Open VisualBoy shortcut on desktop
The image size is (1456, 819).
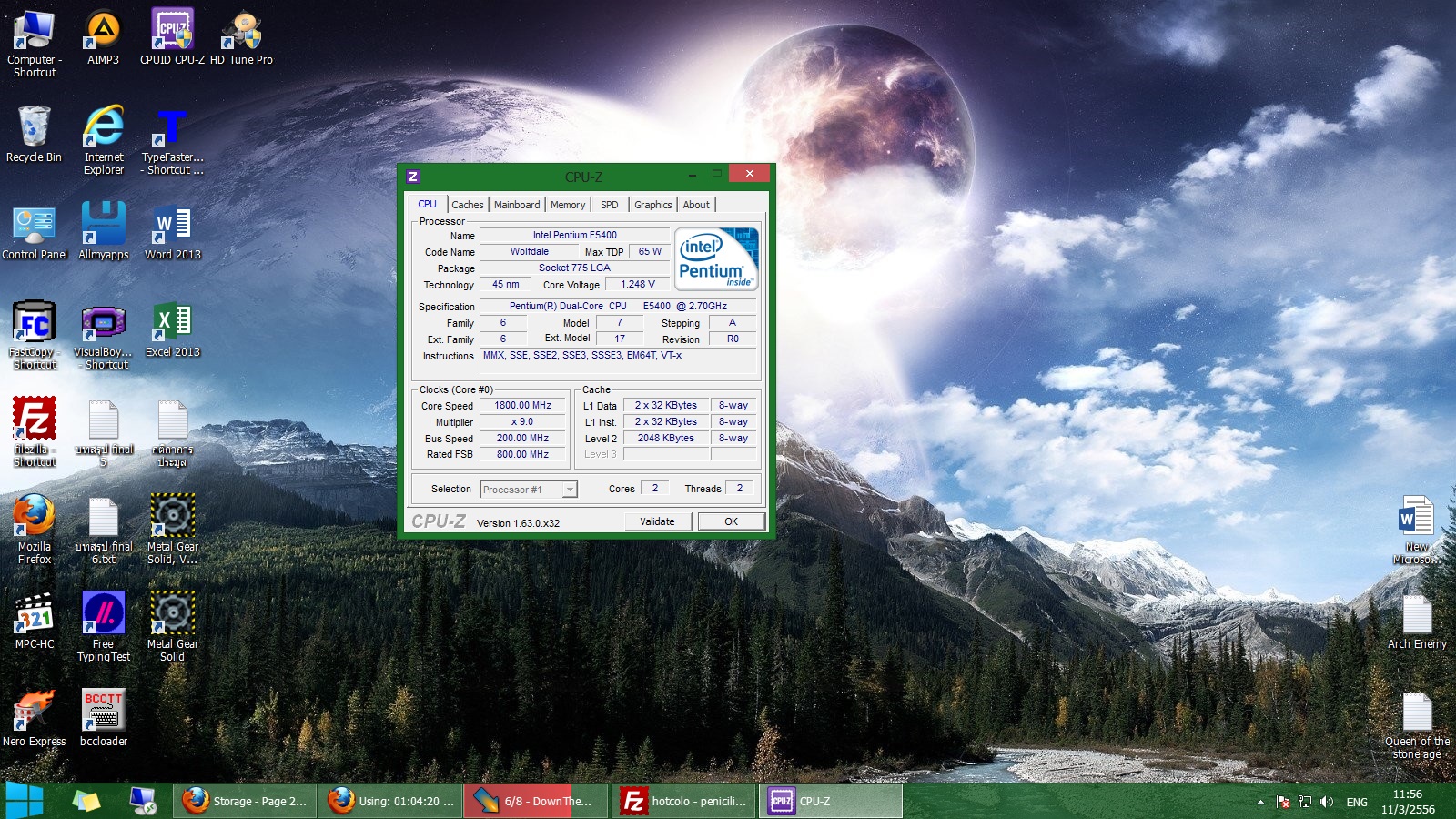tap(104, 335)
